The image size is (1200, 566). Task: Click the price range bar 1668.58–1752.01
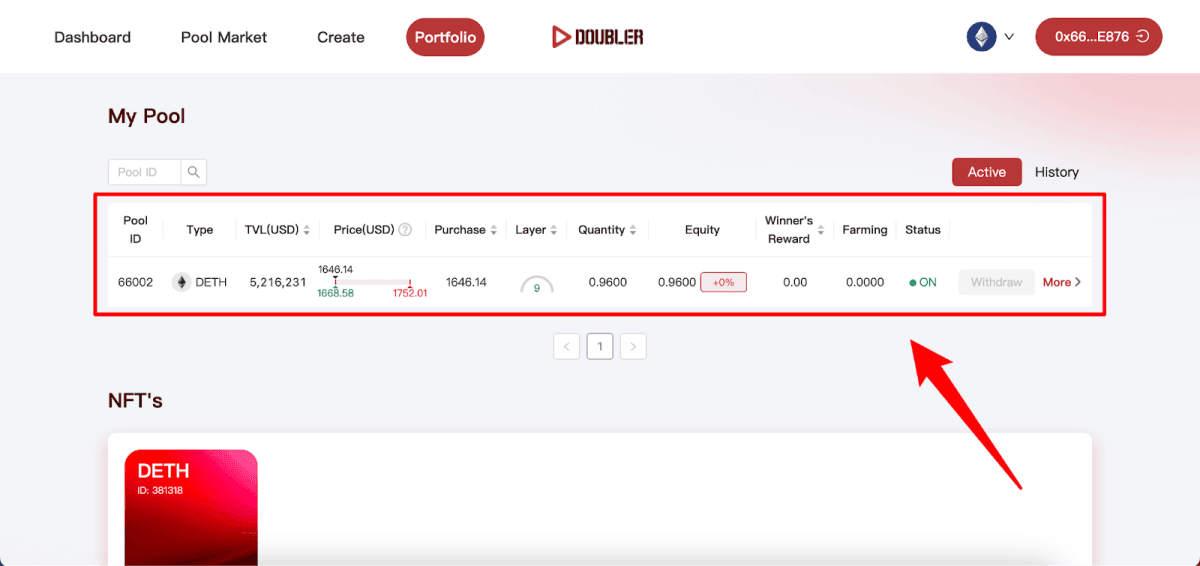coord(372,282)
